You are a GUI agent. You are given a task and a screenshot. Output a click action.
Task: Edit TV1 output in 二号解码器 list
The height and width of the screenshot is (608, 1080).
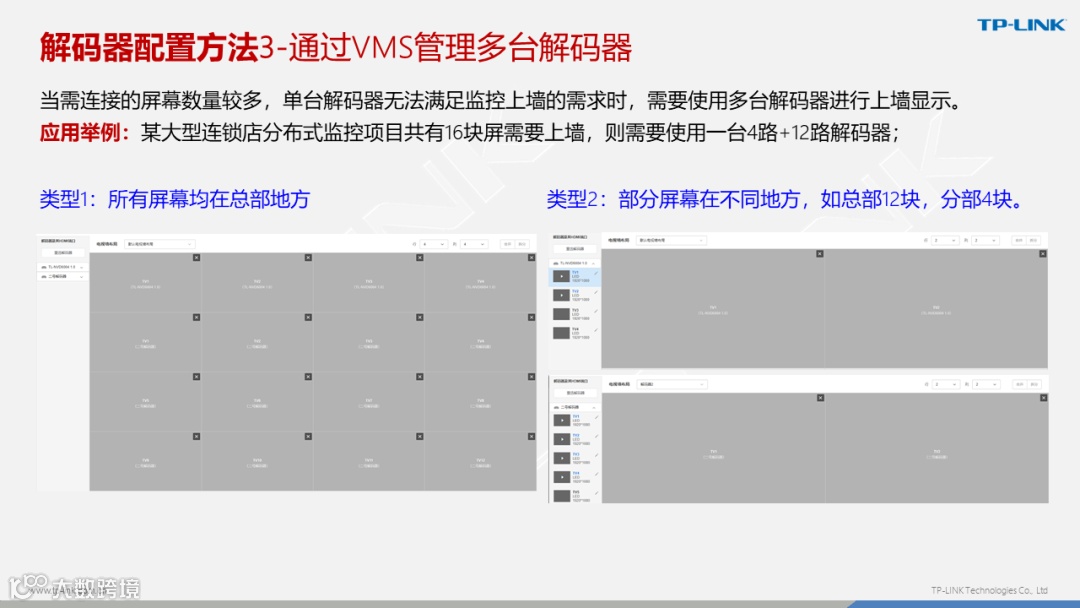596,417
